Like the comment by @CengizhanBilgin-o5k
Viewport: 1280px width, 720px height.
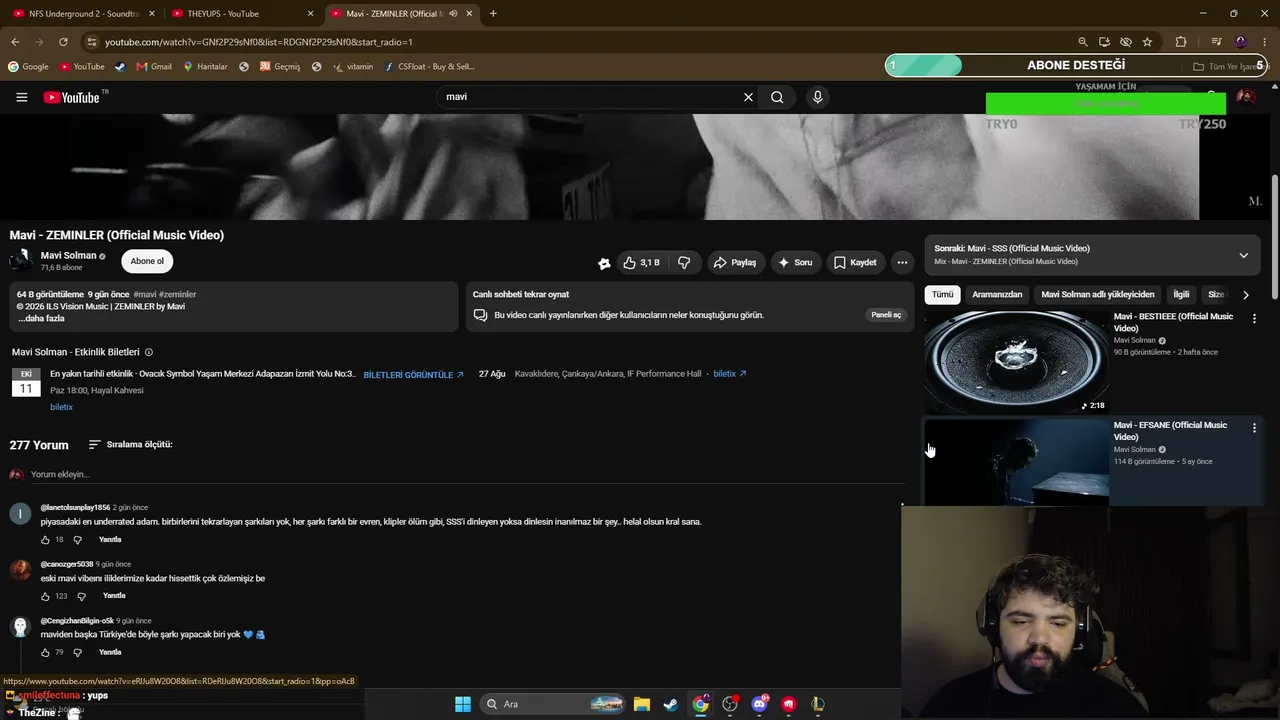[x=45, y=652]
